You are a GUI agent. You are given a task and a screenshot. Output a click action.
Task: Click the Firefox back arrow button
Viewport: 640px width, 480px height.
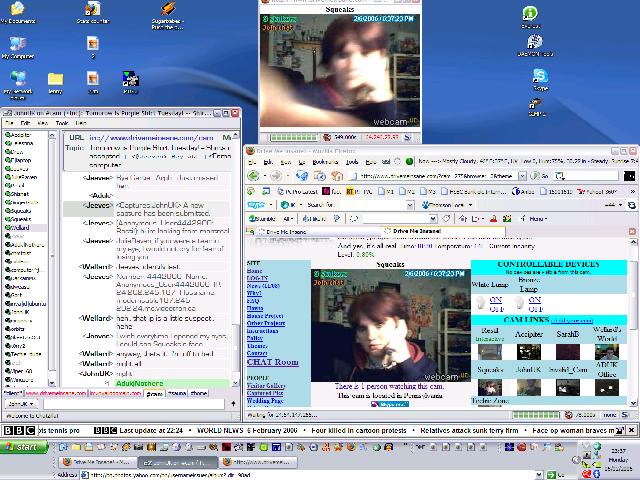point(252,175)
